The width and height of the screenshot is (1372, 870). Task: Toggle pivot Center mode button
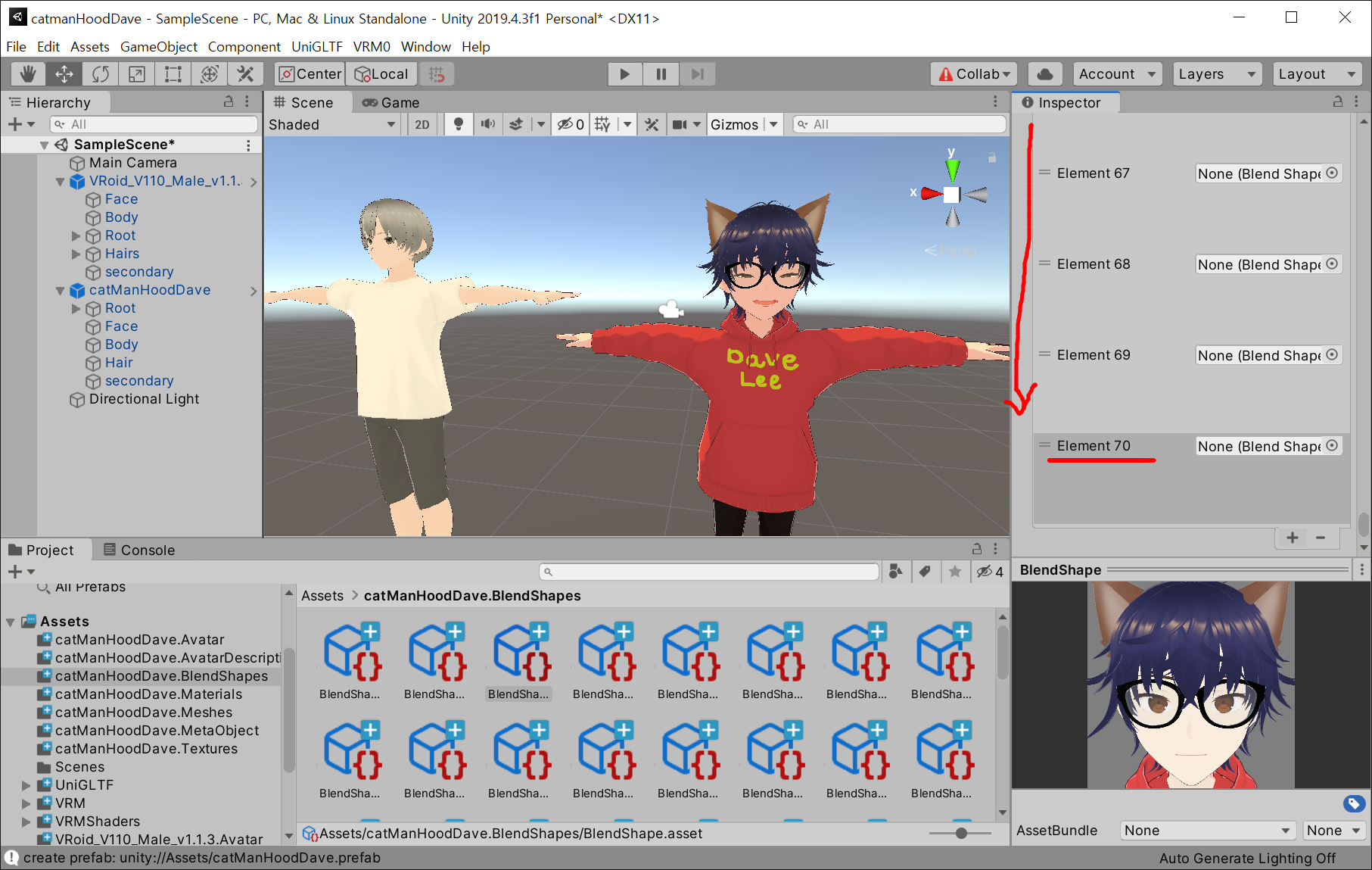click(x=310, y=74)
